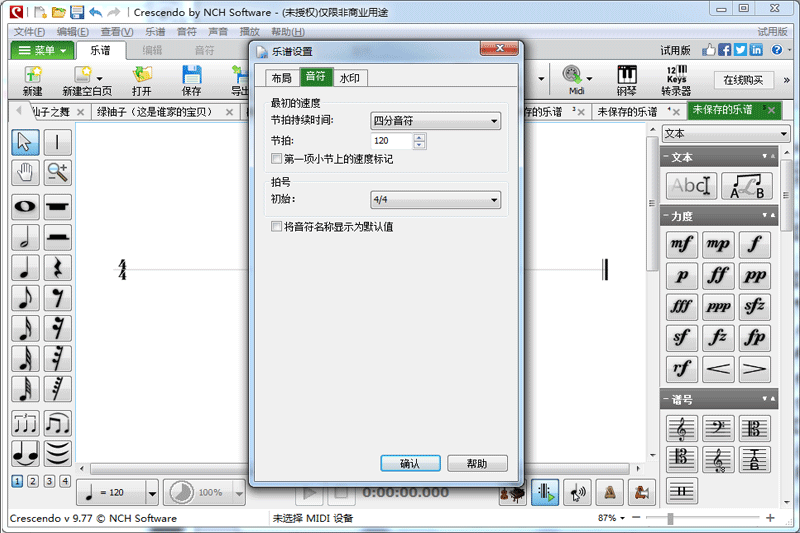
Task: Choose the quarter note
Action: tap(25, 267)
